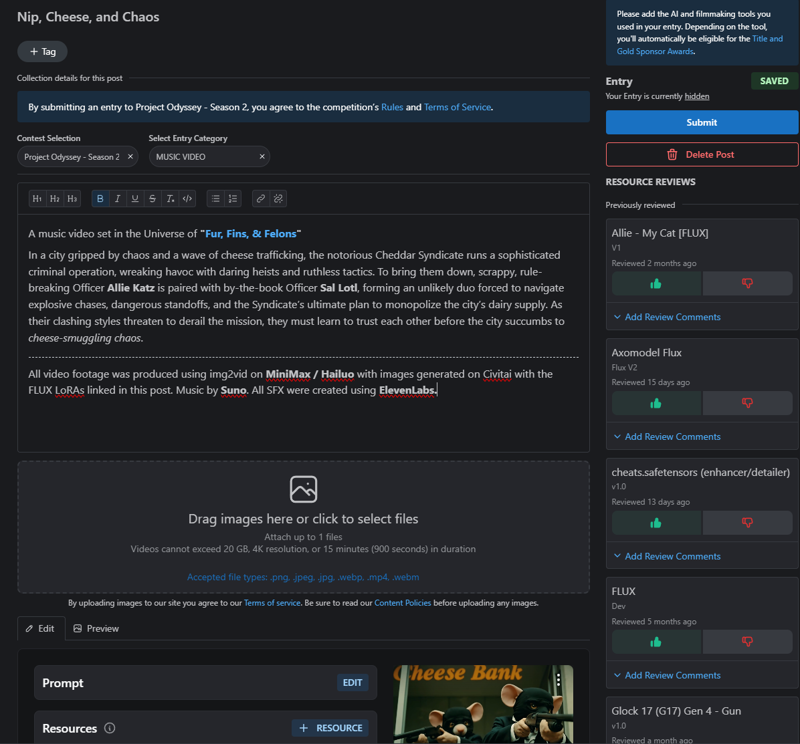The image size is (800, 744).
Task: Insert a numbered list
Action: click(x=233, y=199)
